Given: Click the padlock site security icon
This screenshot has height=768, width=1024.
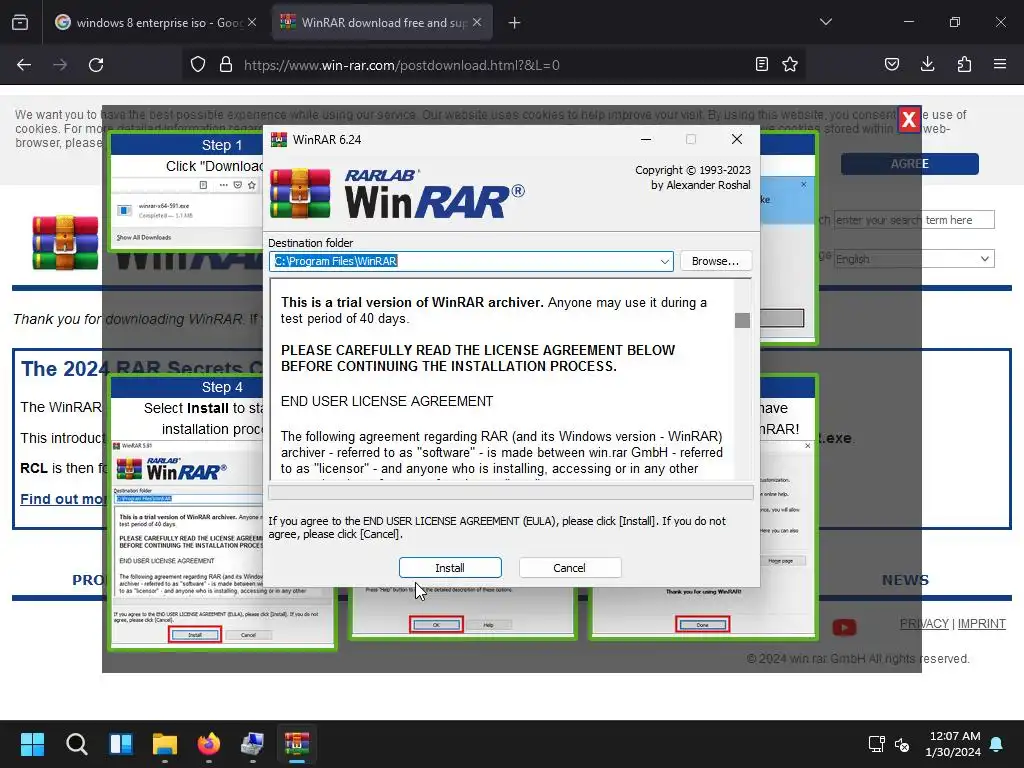Looking at the screenshot, I should (x=226, y=65).
